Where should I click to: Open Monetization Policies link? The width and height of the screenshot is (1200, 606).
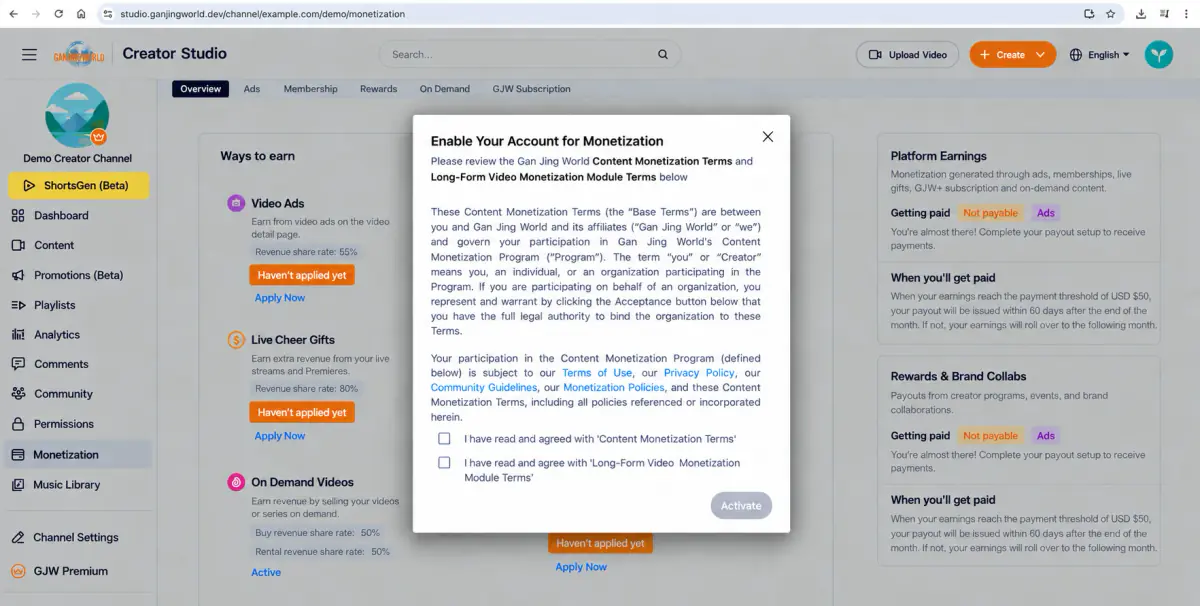point(613,388)
